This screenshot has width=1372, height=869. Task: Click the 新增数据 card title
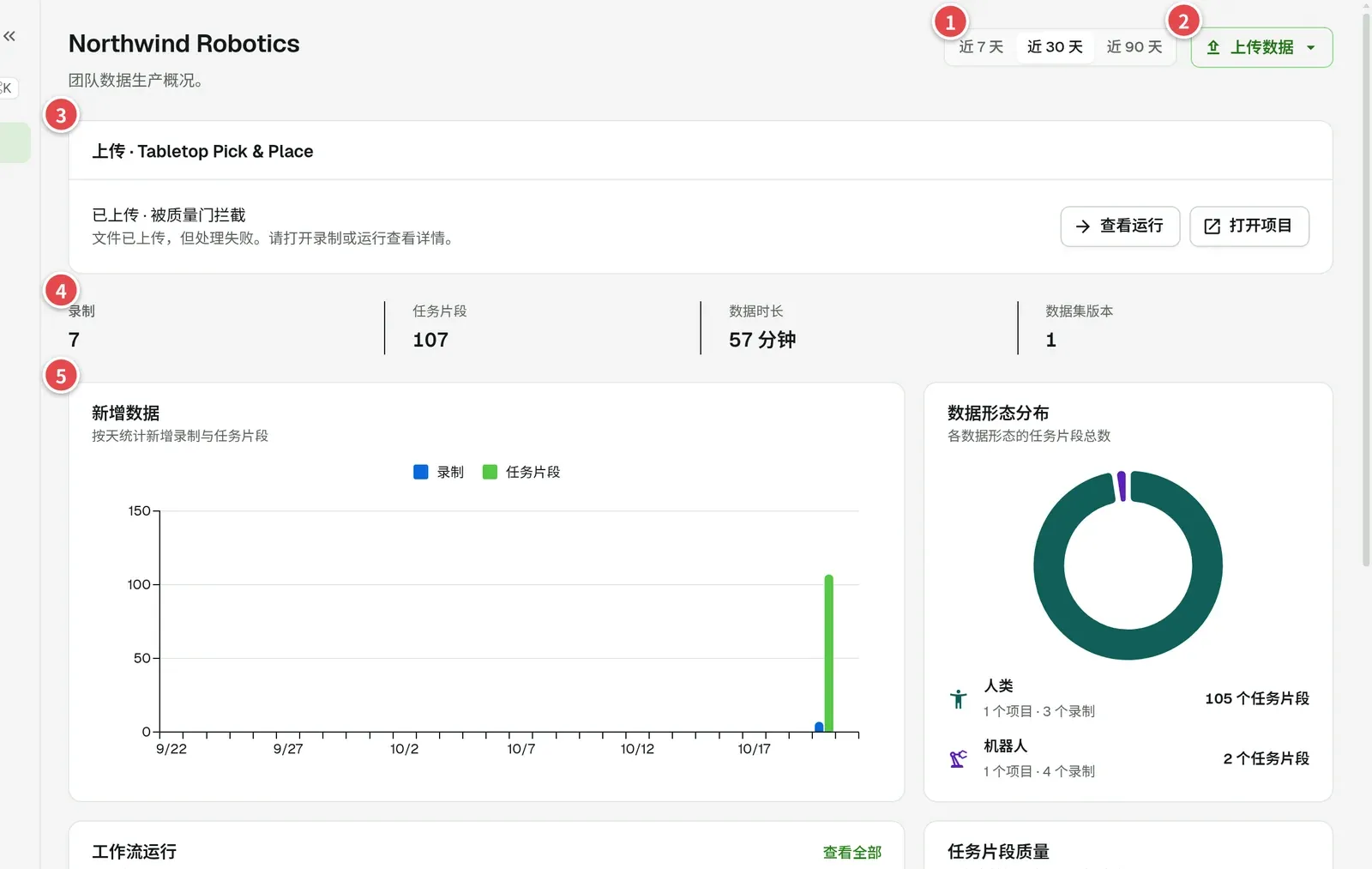click(x=126, y=413)
